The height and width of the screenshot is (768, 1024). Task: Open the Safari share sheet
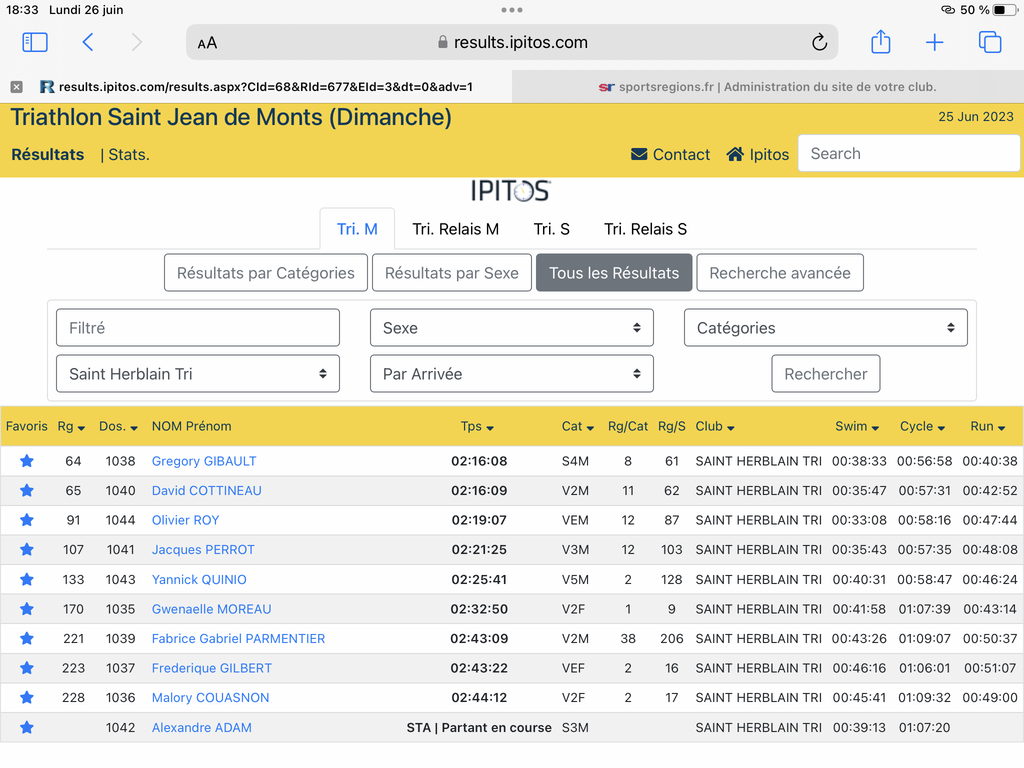(x=880, y=42)
